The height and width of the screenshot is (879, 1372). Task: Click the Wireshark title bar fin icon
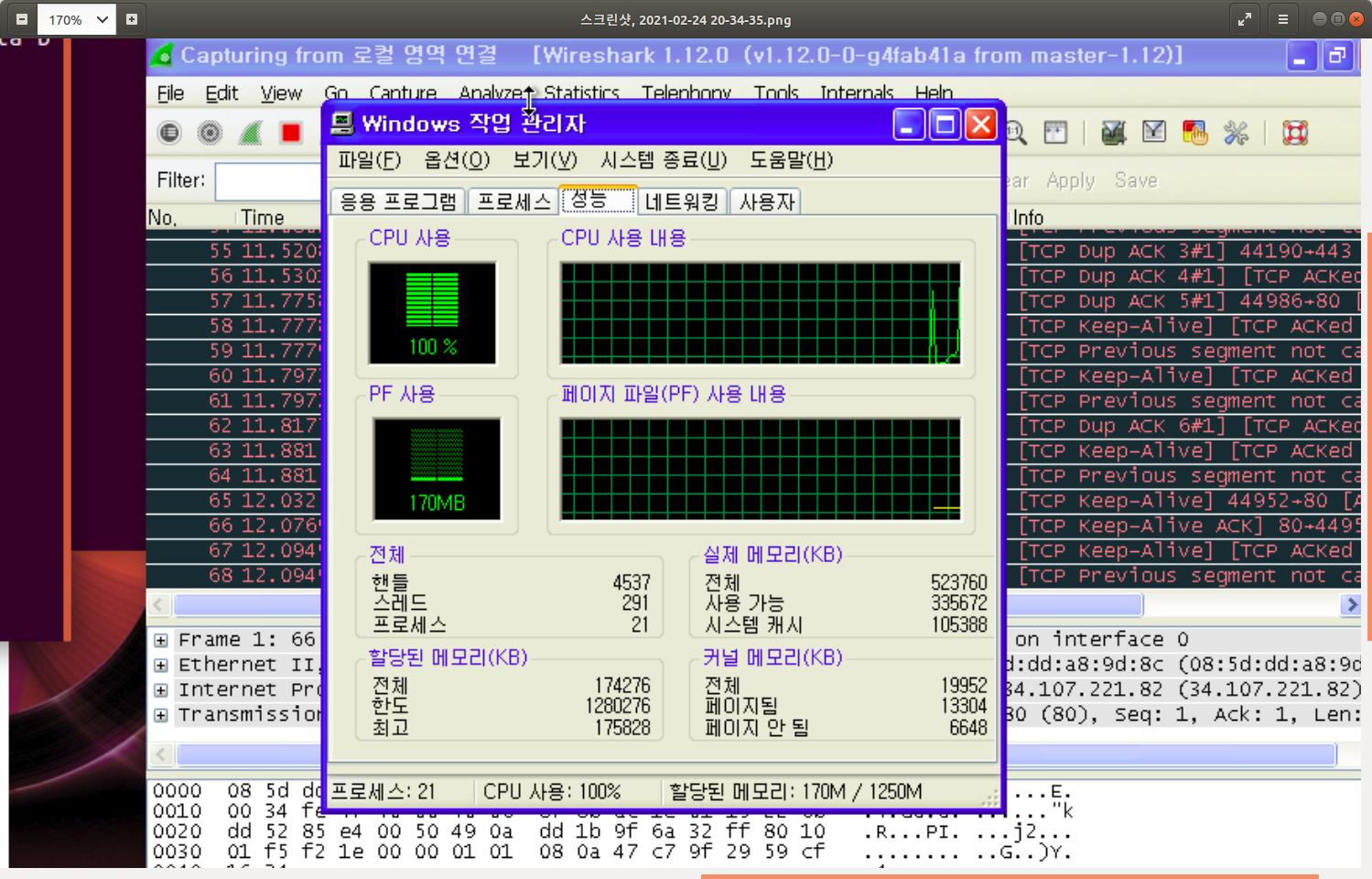click(x=162, y=55)
